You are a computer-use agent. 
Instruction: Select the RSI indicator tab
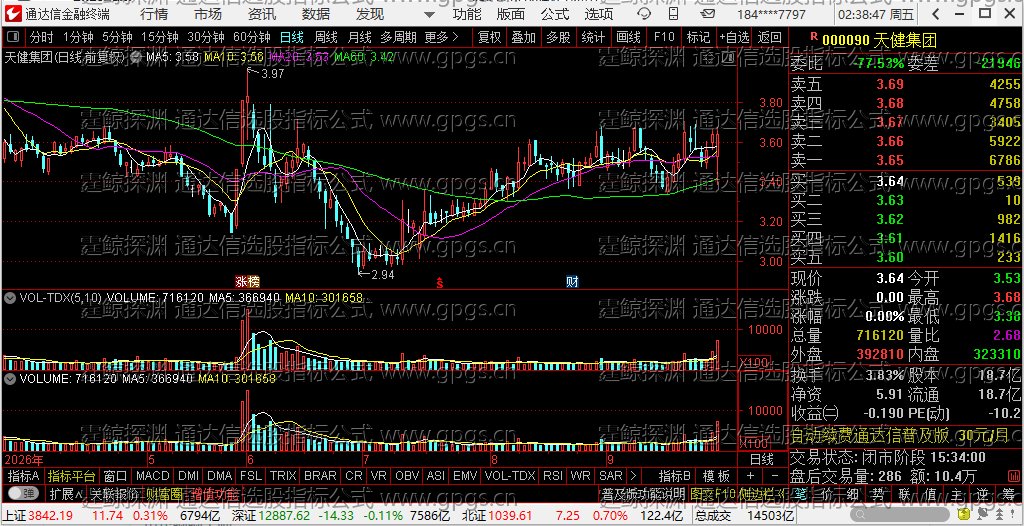point(552,476)
